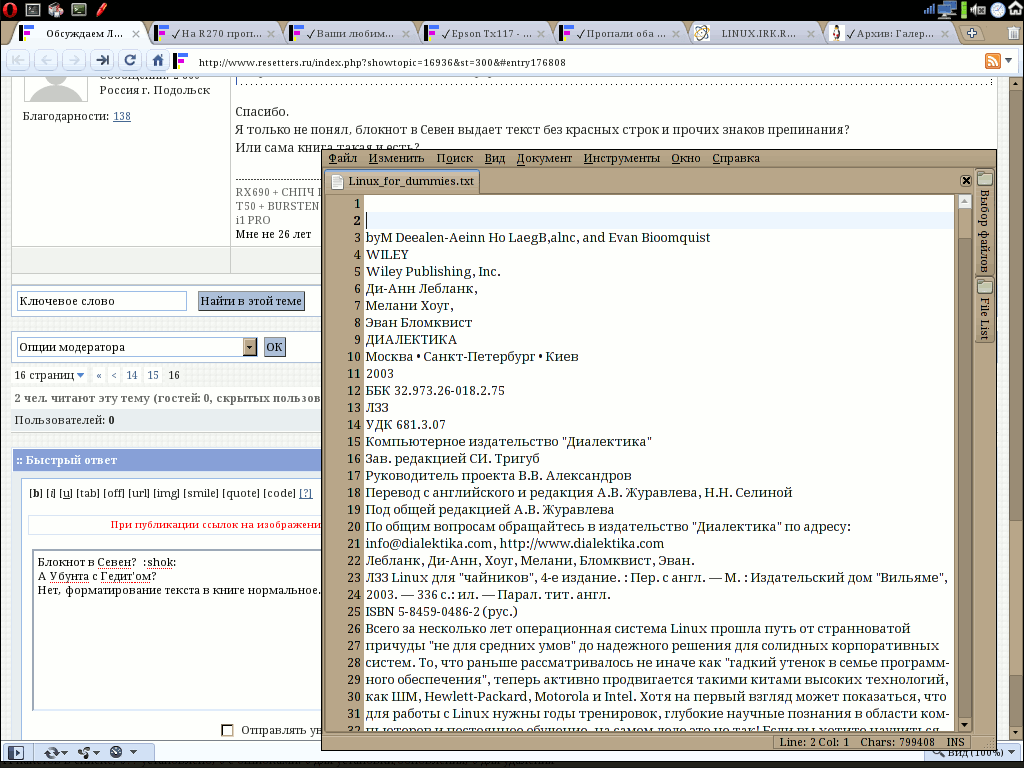Go to the Opera home page

click(157, 61)
